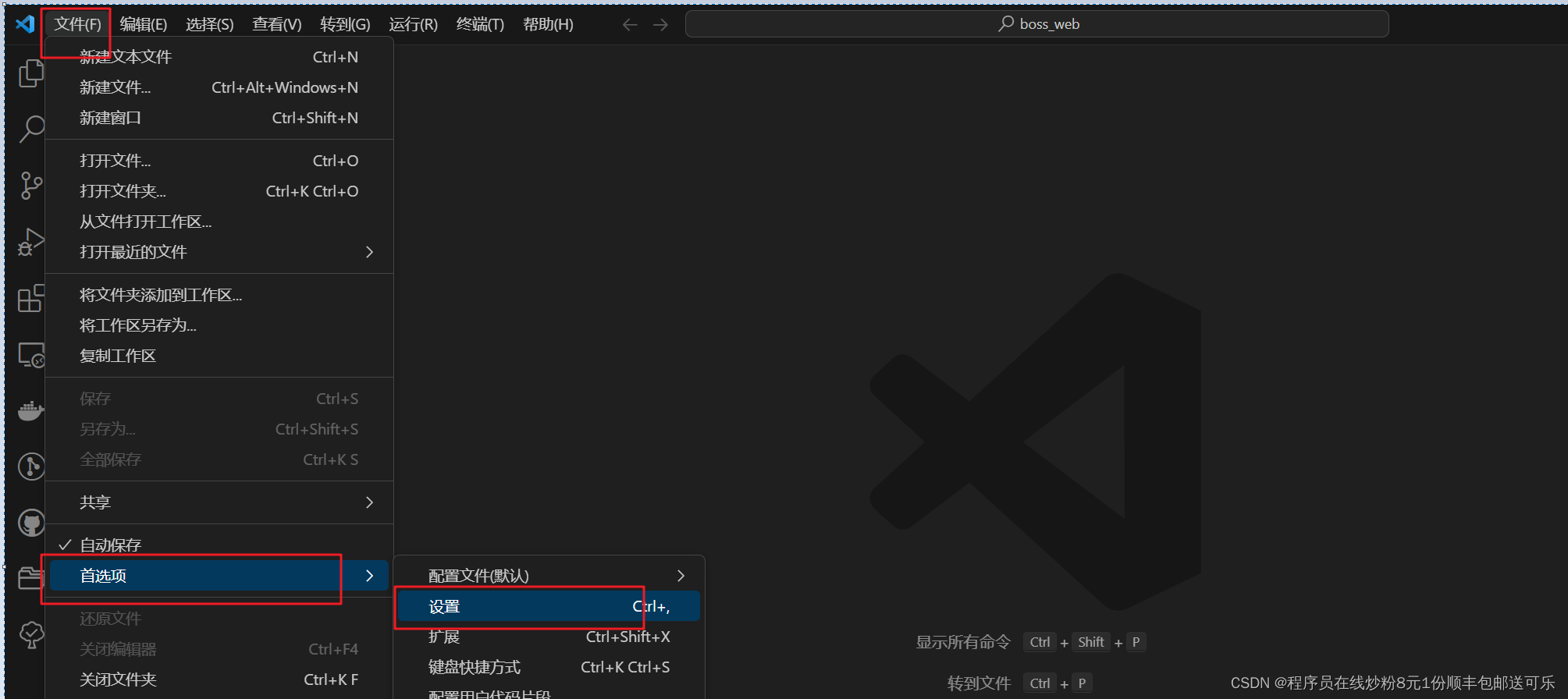Open the 文件(F) menu
Image resolution: width=1568 pixels, height=699 pixels.
(x=77, y=24)
